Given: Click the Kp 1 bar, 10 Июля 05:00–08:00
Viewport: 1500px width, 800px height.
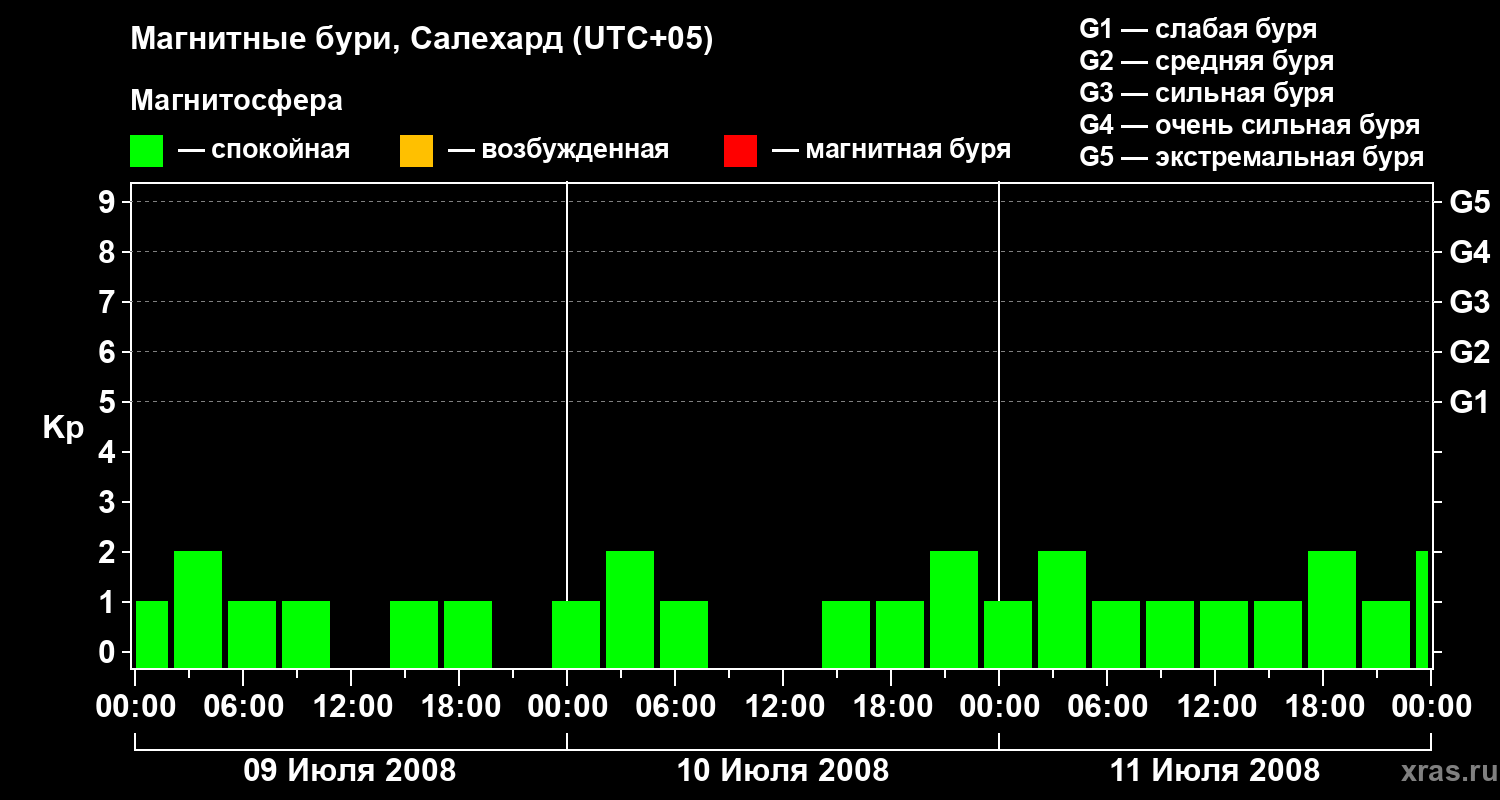Looking at the screenshot, I should tap(684, 634).
